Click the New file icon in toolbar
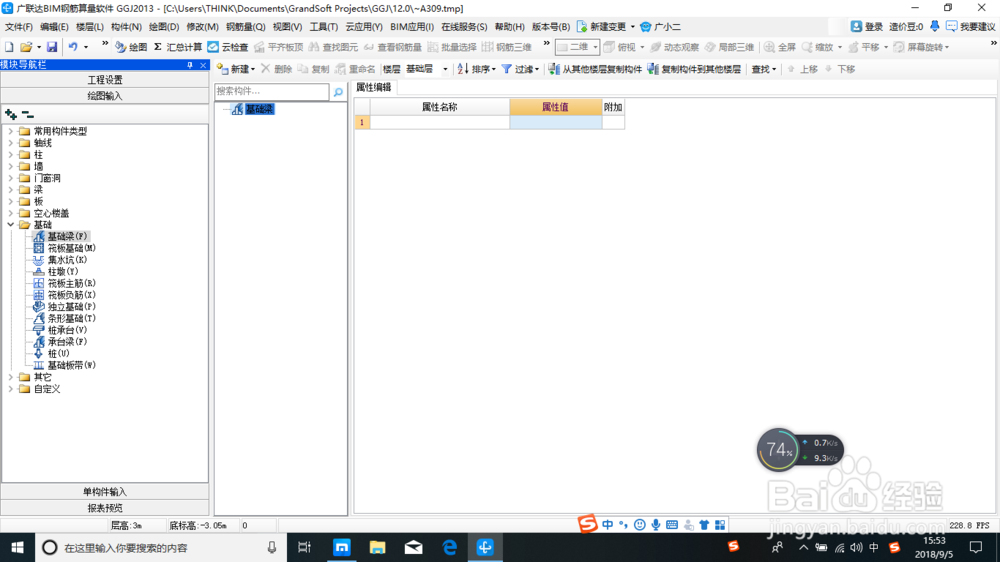This screenshot has height=562, width=1000. (9, 47)
